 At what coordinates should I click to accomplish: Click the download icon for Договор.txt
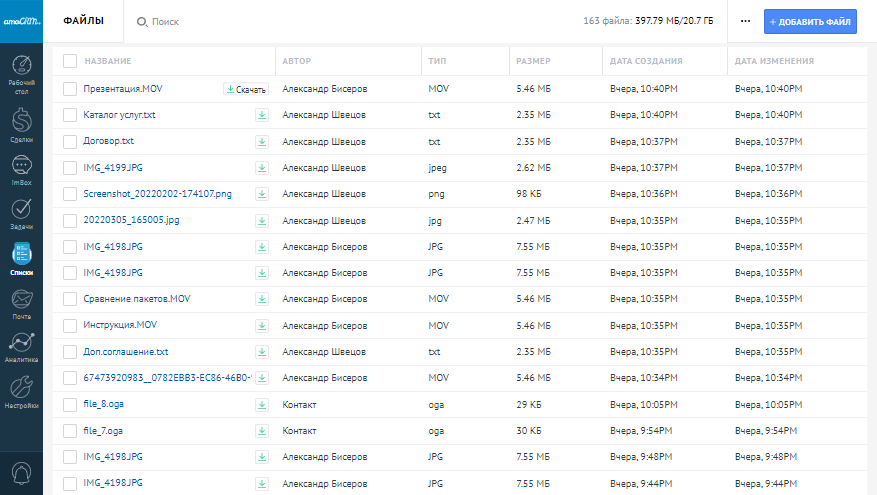pos(262,141)
